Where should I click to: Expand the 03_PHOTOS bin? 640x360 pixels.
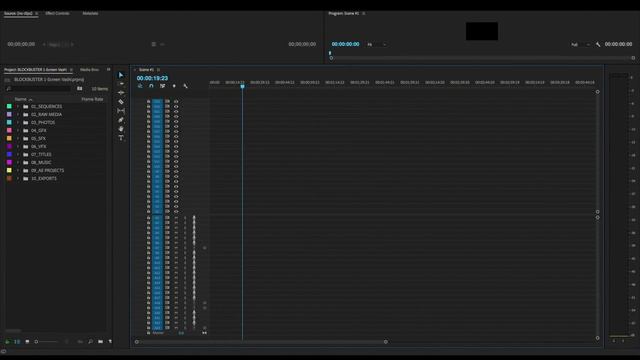point(18,122)
